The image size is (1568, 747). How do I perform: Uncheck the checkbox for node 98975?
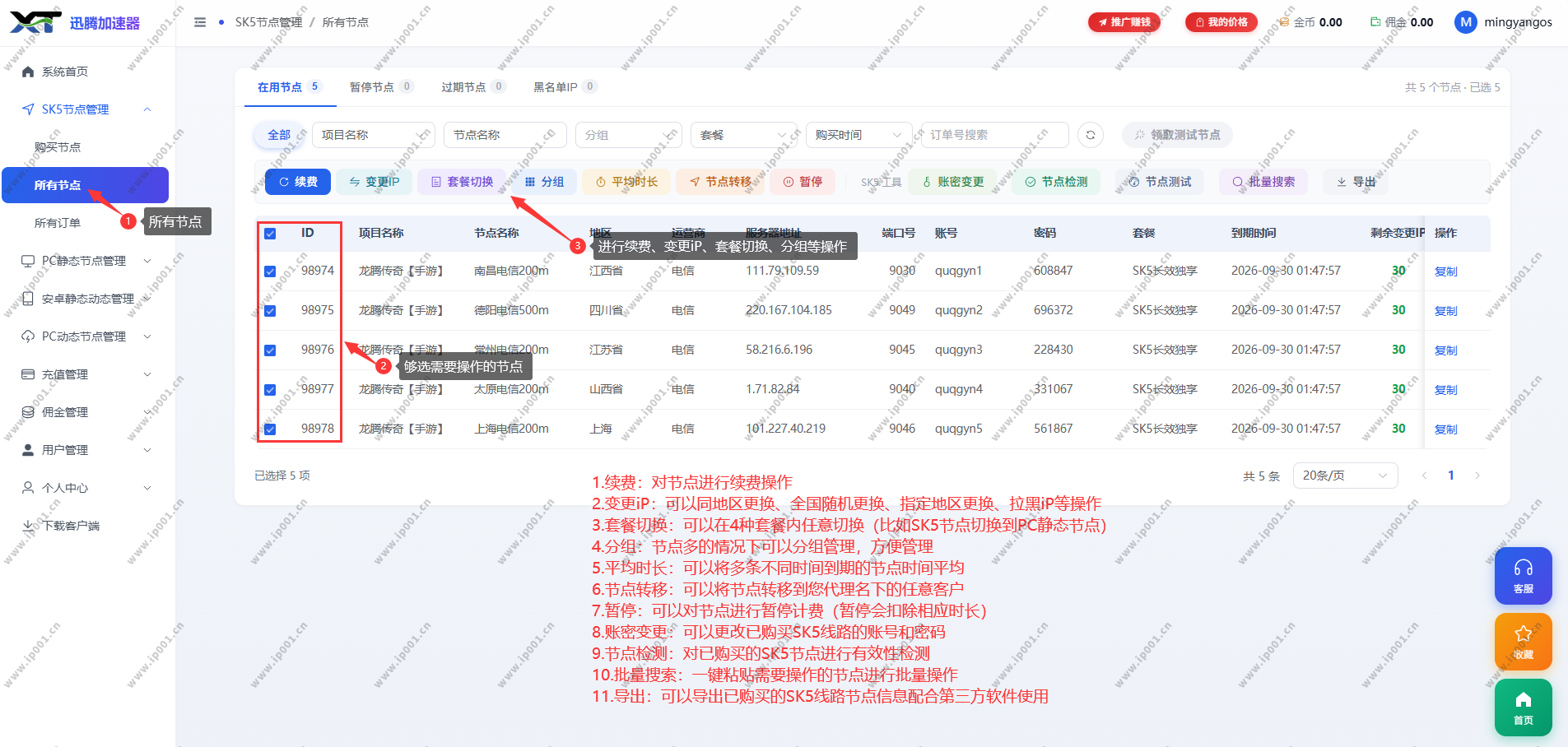point(270,311)
